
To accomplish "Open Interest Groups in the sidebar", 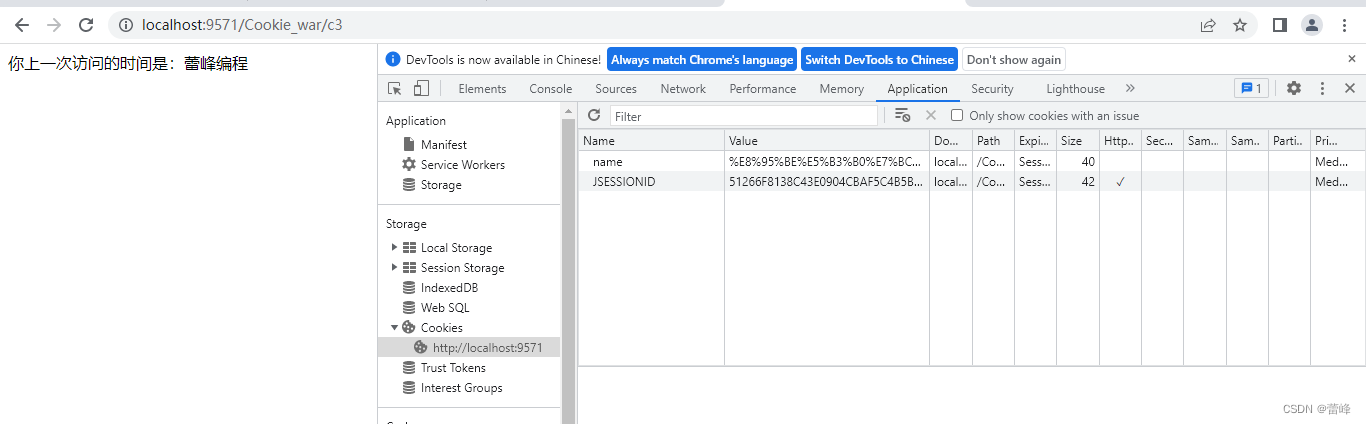I will point(461,387).
